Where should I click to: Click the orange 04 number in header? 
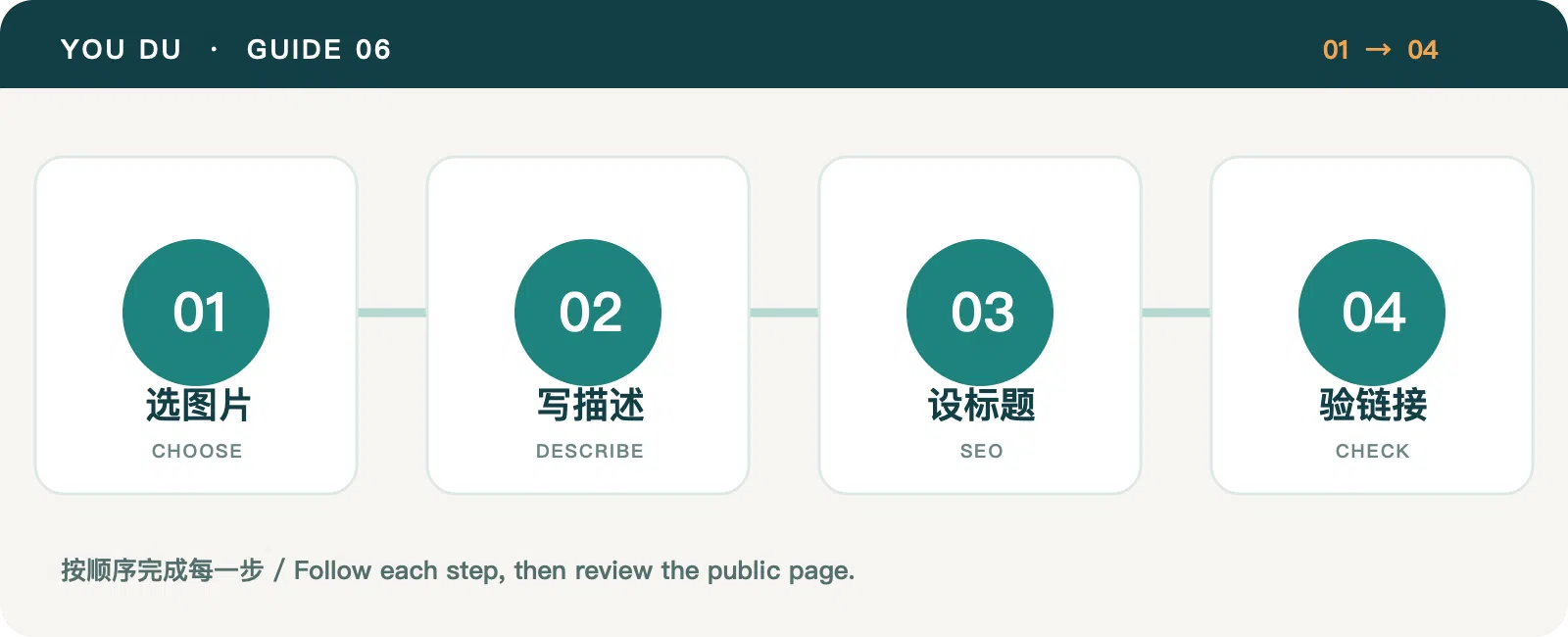[1422, 50]
